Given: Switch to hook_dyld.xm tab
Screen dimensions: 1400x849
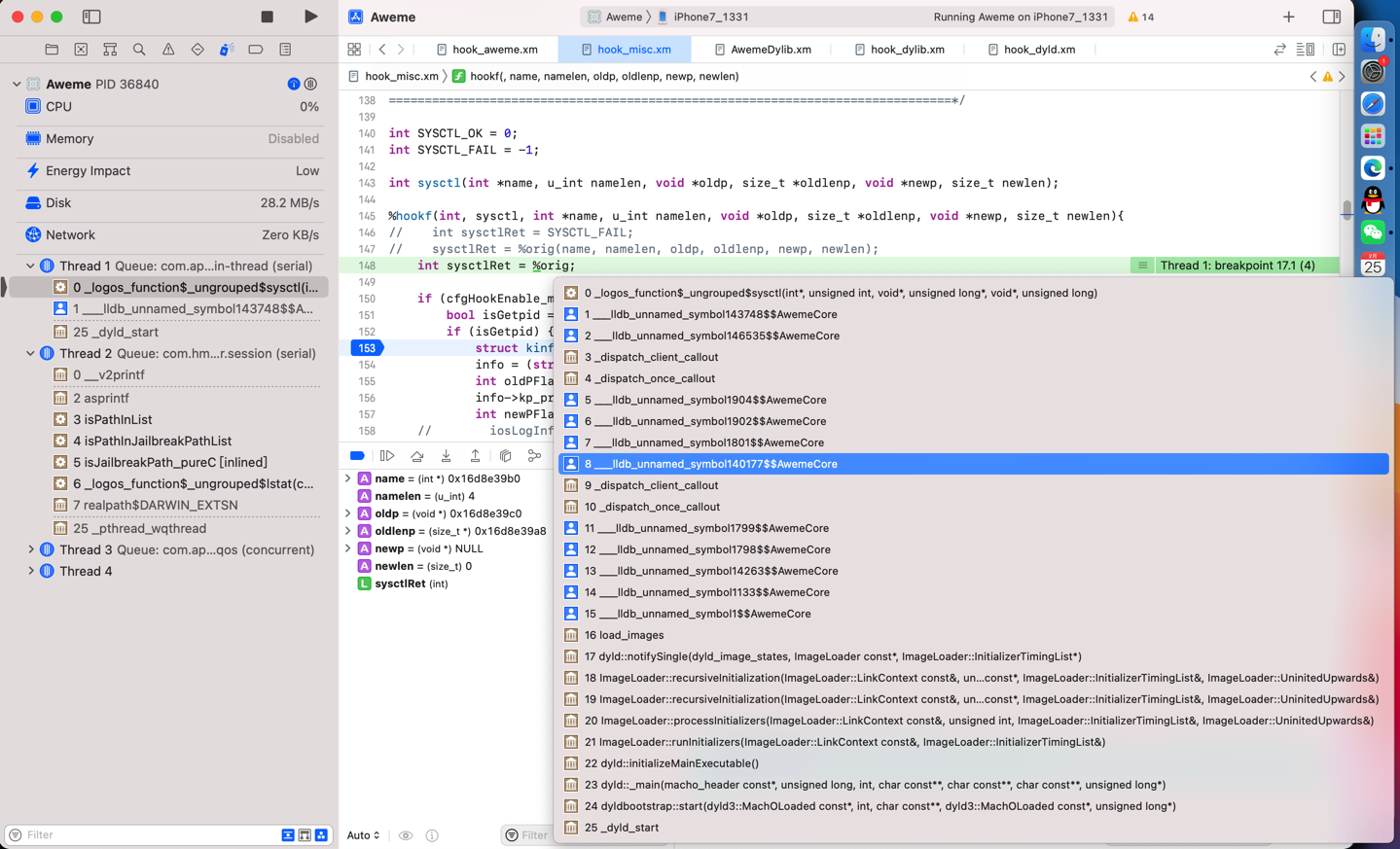Looking at the screenshot, I should tap(1032, 49).
